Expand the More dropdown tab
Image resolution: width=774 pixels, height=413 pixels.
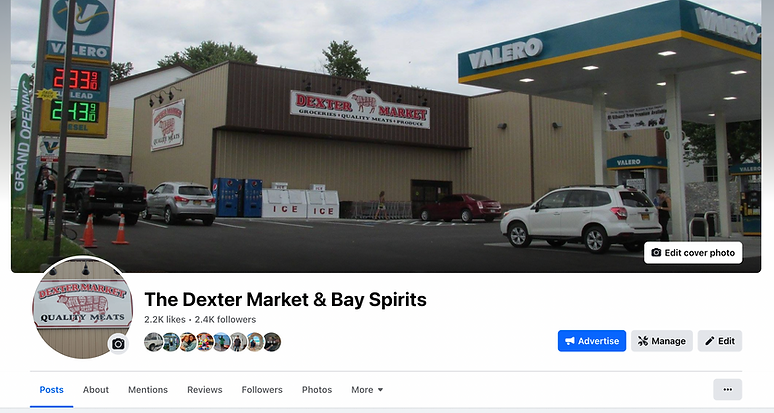(367, 390)
